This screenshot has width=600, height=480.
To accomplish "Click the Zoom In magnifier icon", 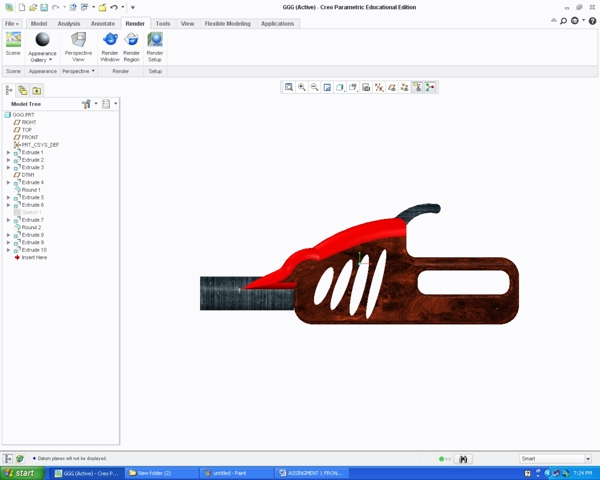I will (x=302, y=87).
